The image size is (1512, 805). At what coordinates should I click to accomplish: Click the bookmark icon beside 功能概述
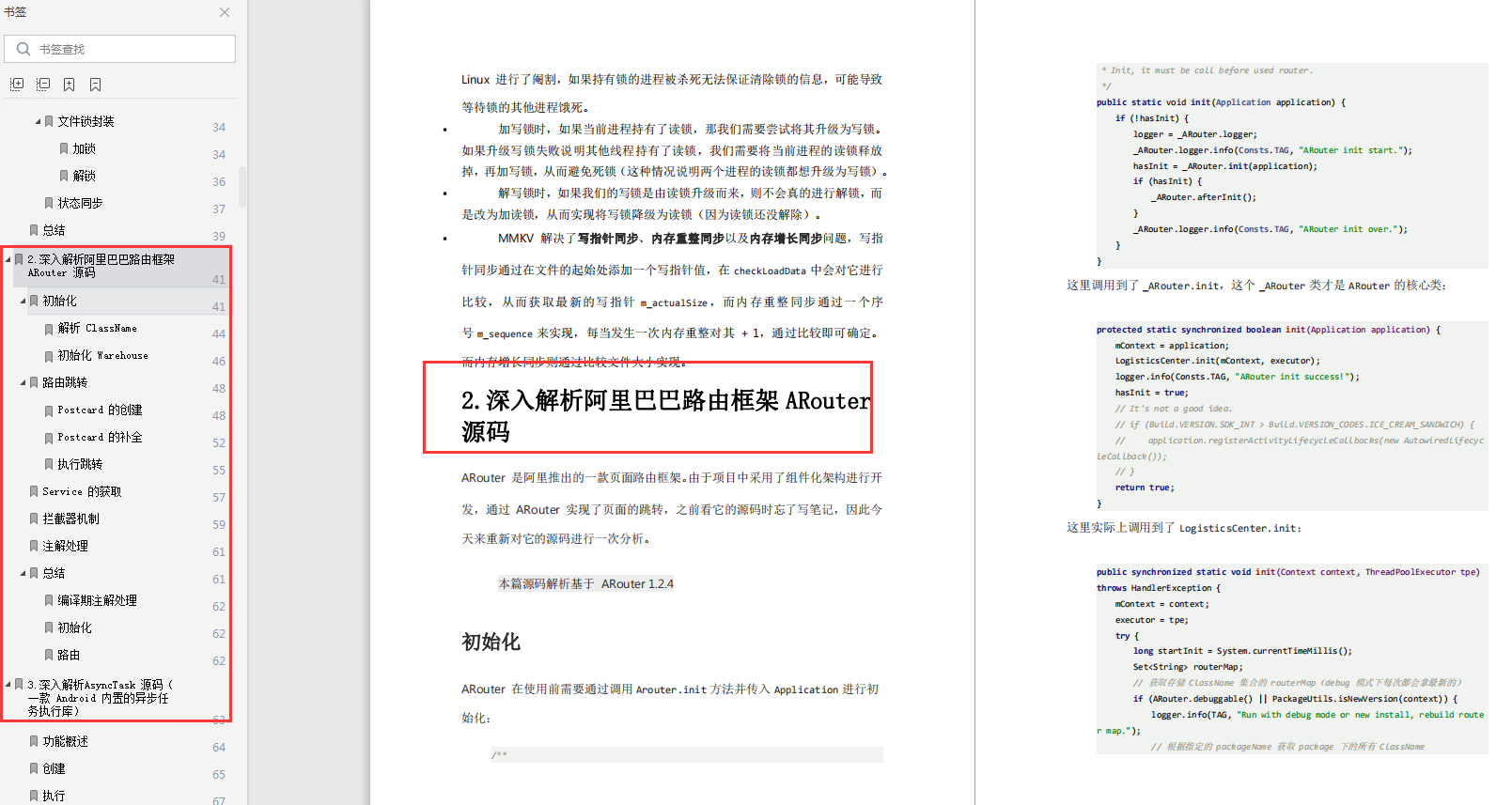34,741
